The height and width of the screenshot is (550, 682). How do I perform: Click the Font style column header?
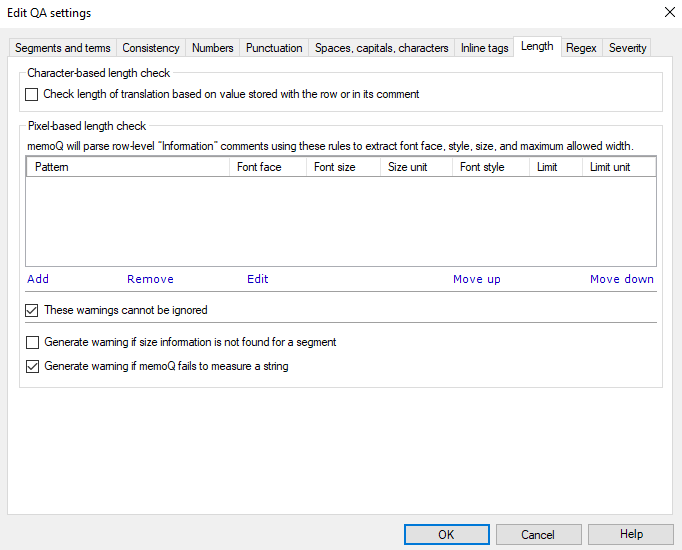[x=491, y=167]
